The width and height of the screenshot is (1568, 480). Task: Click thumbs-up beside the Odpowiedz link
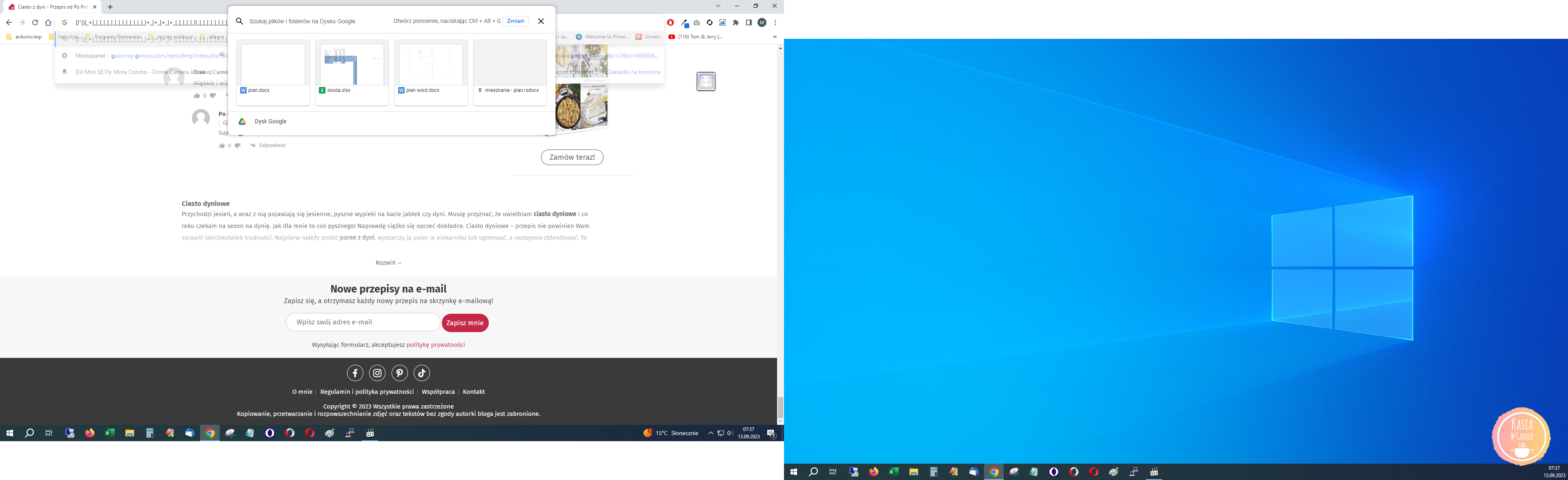pos(222,145)
